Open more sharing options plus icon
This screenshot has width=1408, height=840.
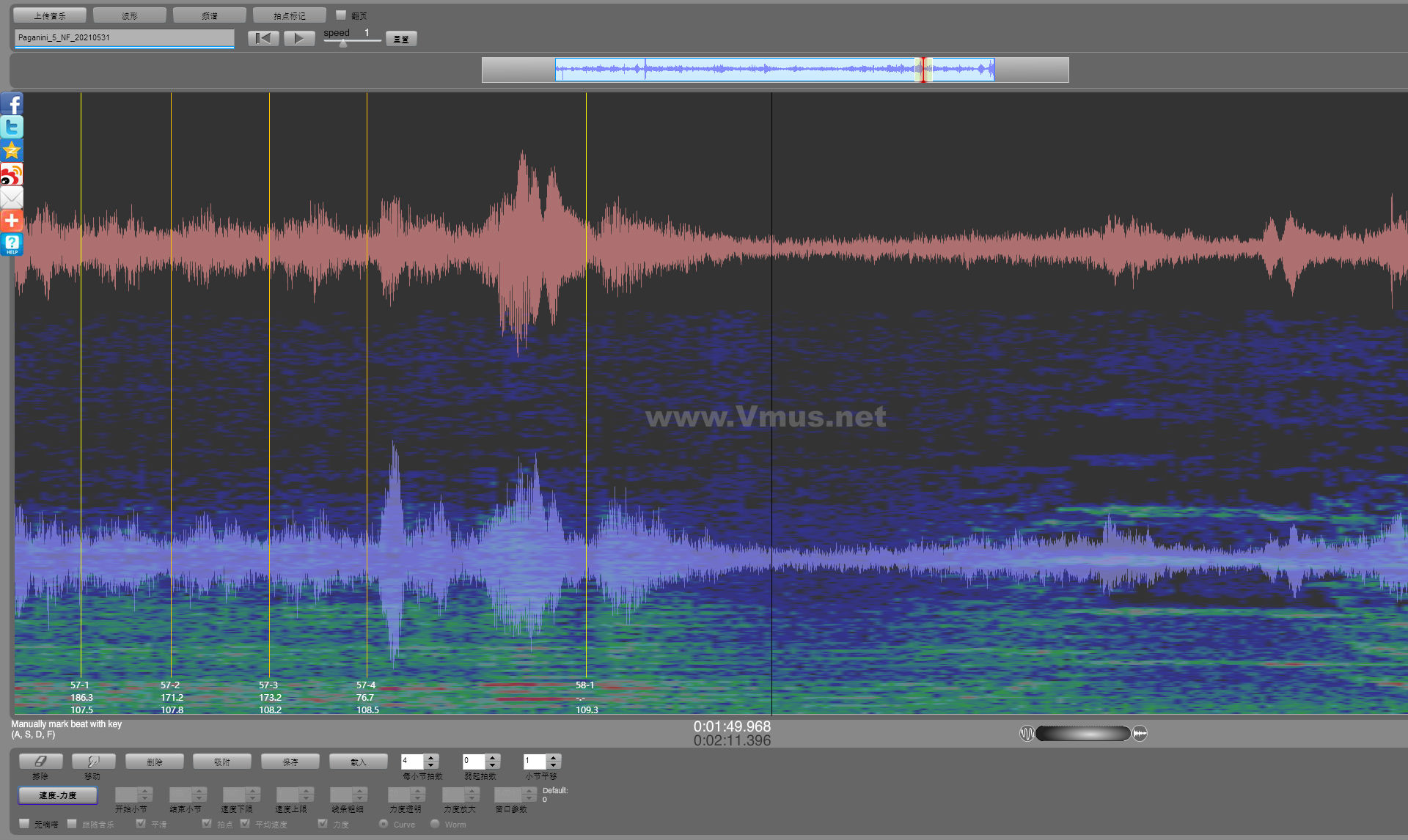click(12, 221)
